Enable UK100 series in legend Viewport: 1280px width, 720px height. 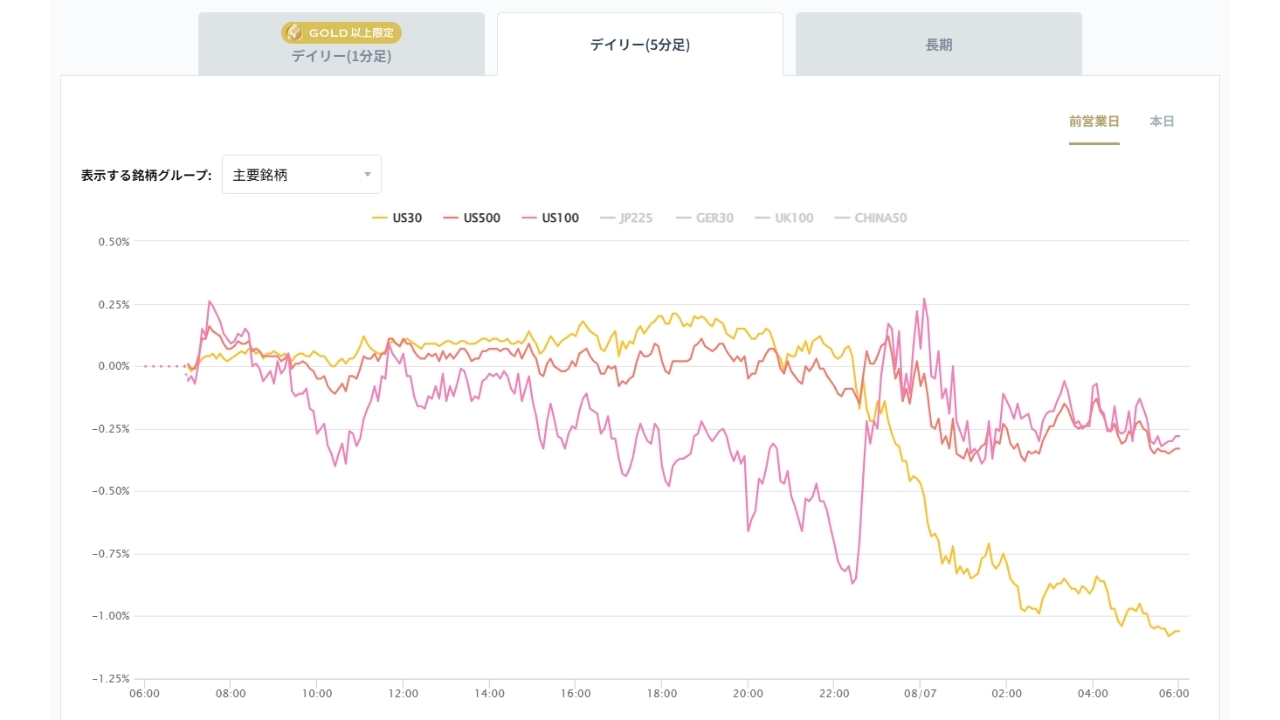coord(784,218)
